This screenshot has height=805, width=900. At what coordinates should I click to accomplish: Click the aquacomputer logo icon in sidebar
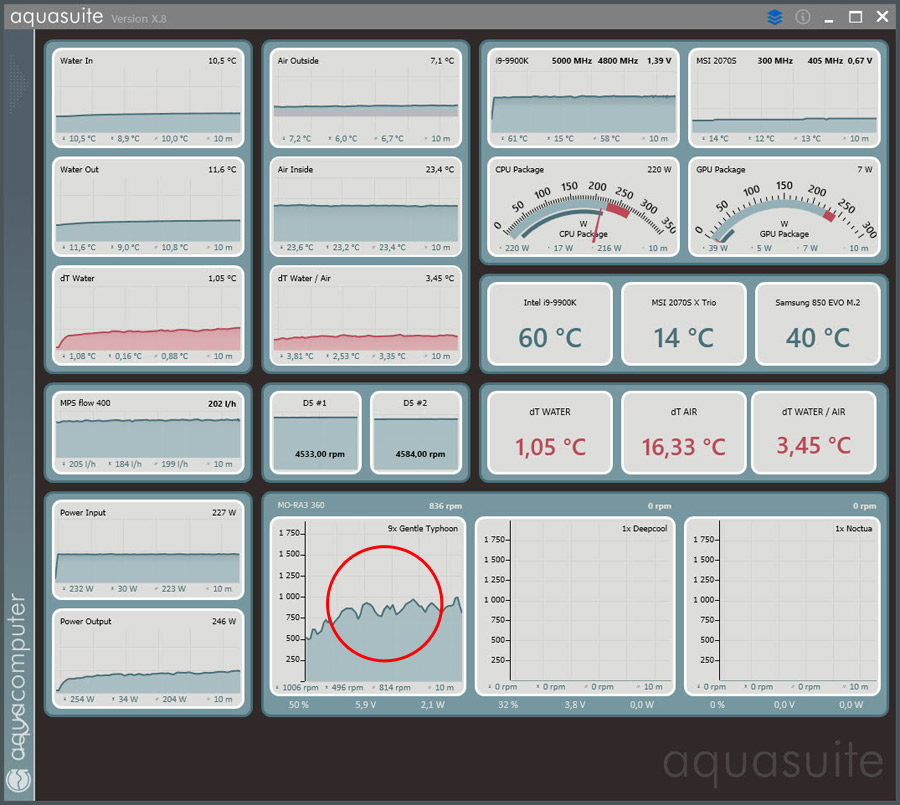pyautogui.click(x=18, y=781)
